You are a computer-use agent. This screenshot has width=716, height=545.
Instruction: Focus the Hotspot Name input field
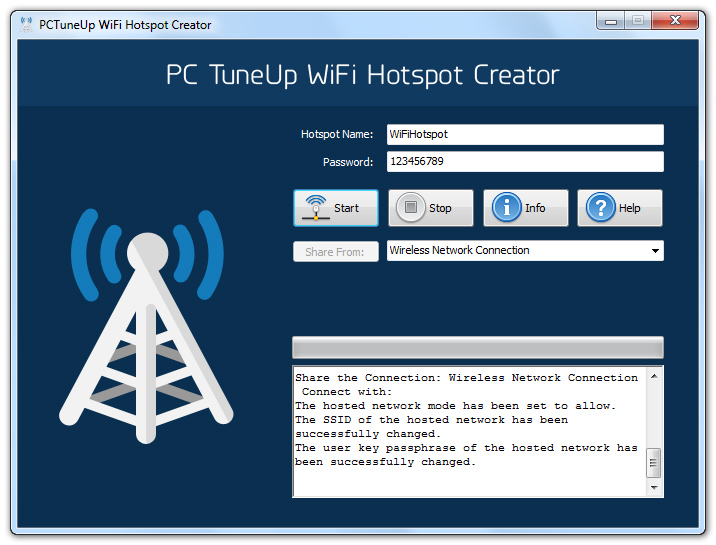(525, 135)
